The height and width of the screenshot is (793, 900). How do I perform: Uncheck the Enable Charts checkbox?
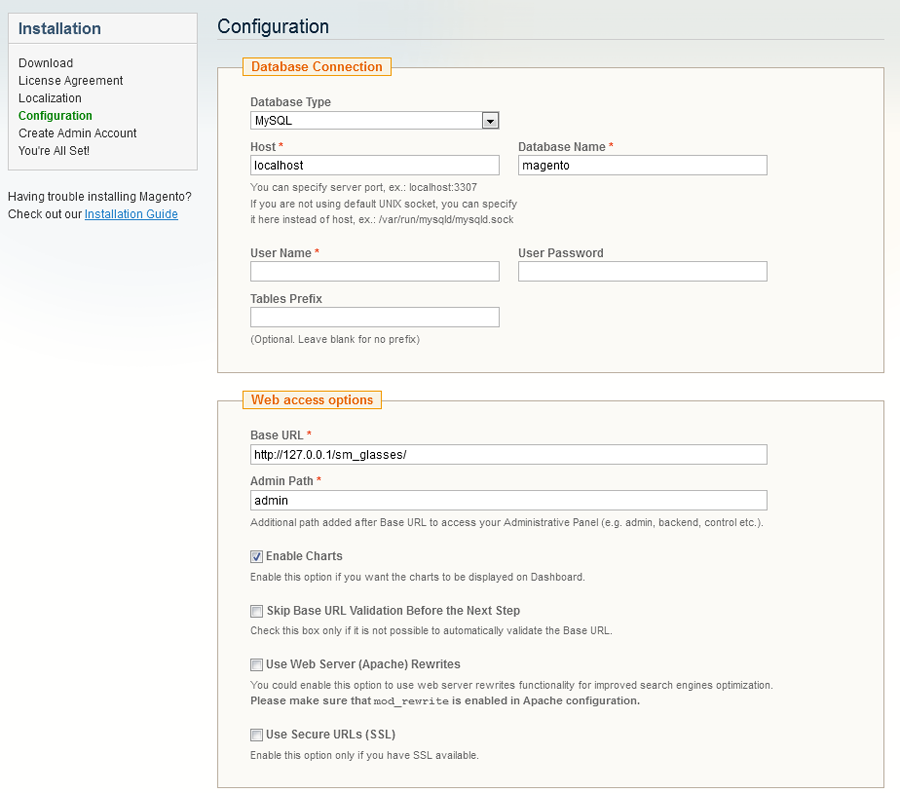pyautogui.click(x=257, y=557)
